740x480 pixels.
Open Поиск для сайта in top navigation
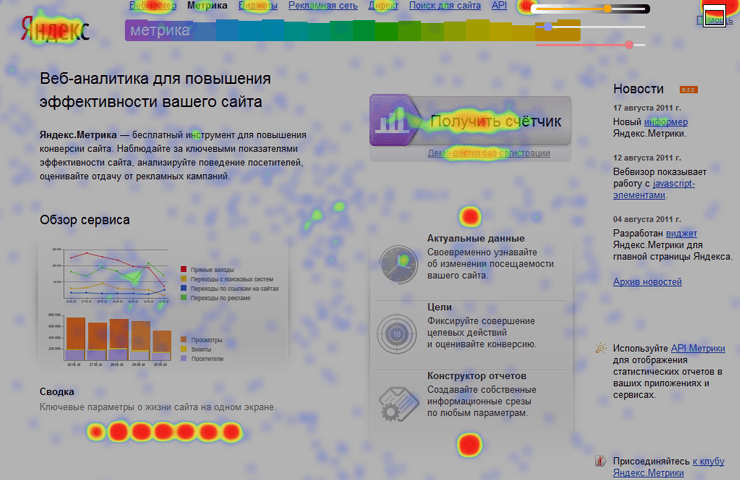click(x=445, y=6)
